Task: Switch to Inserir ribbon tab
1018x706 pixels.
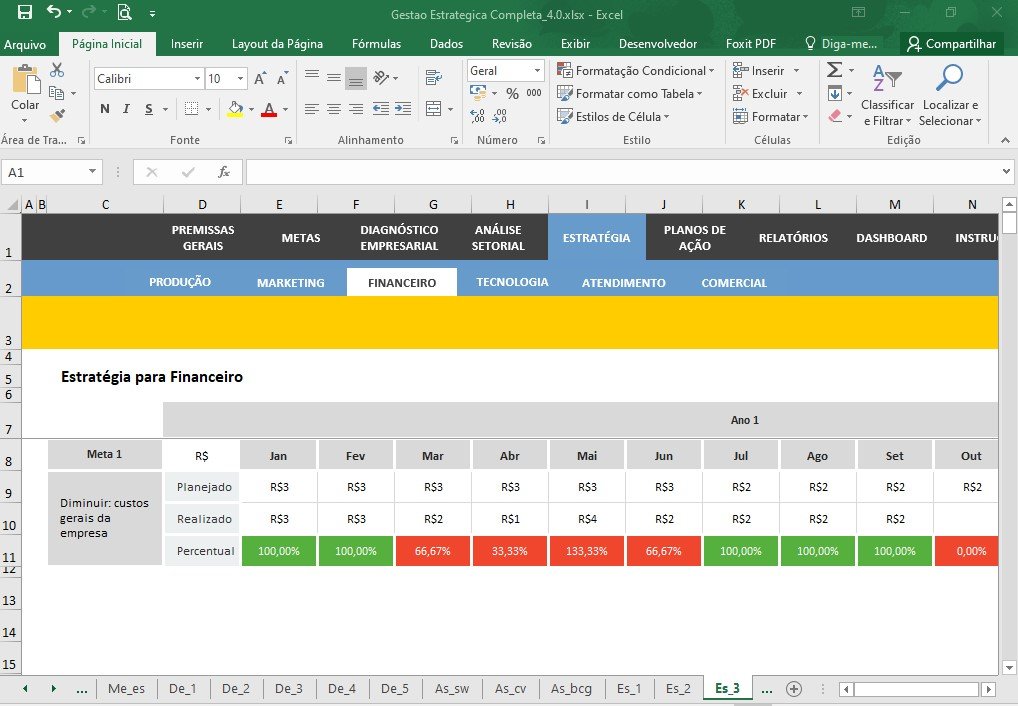Action: click(187, 44)
